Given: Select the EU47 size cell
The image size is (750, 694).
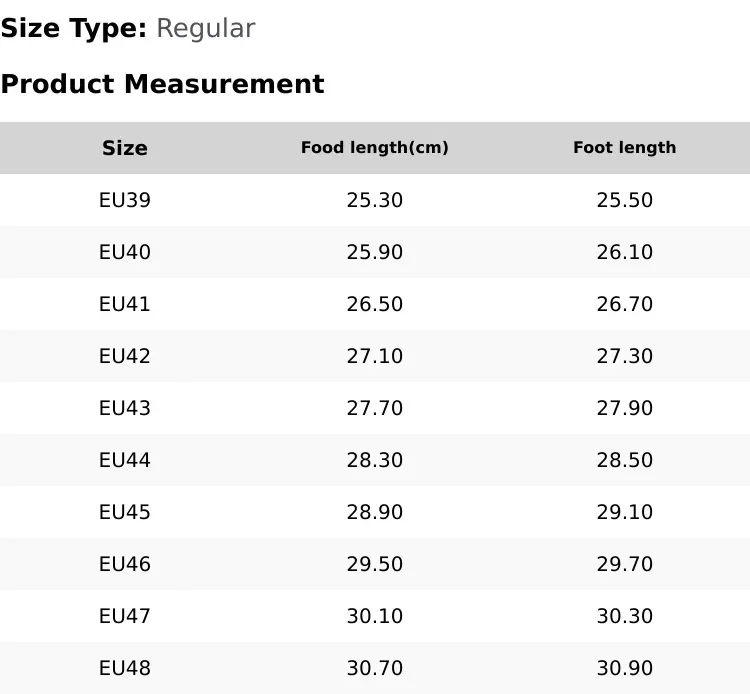Looking at the screenshot, I should (x=125, y=616).
